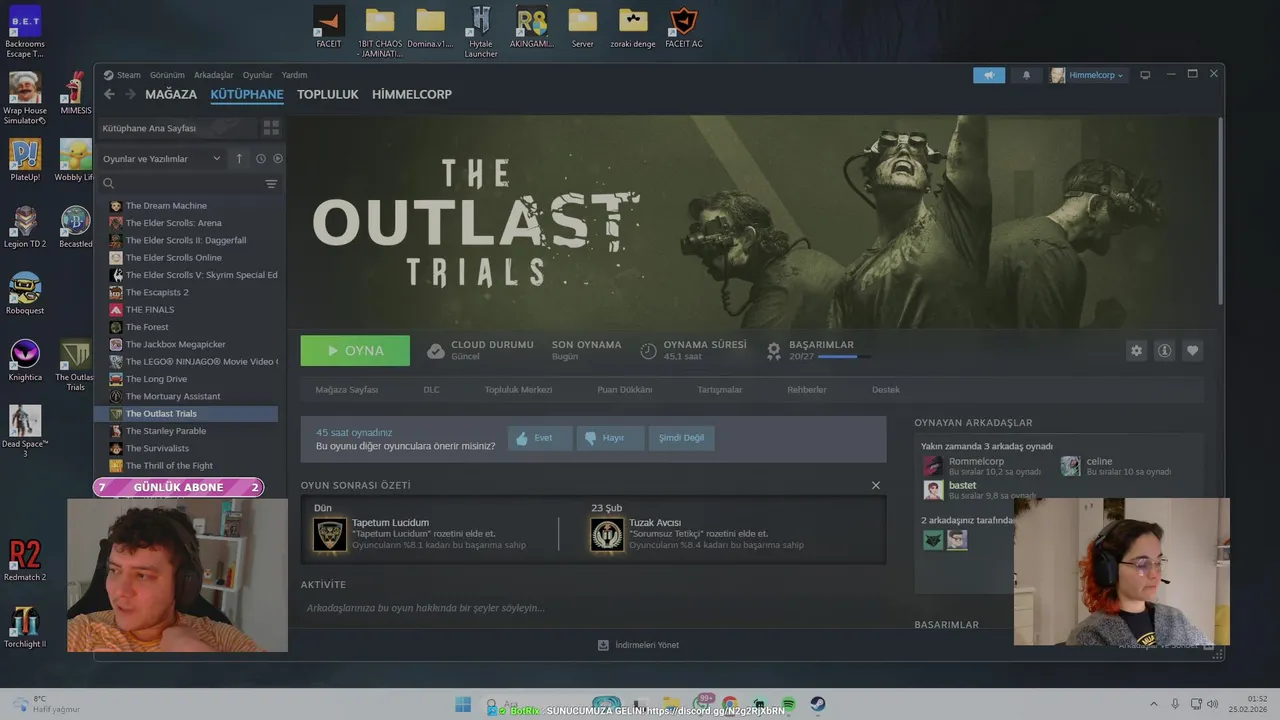Select Redmatch 2 desktop icon
The width and height of the screenshot is (1280, 720).
pos(25,560)
